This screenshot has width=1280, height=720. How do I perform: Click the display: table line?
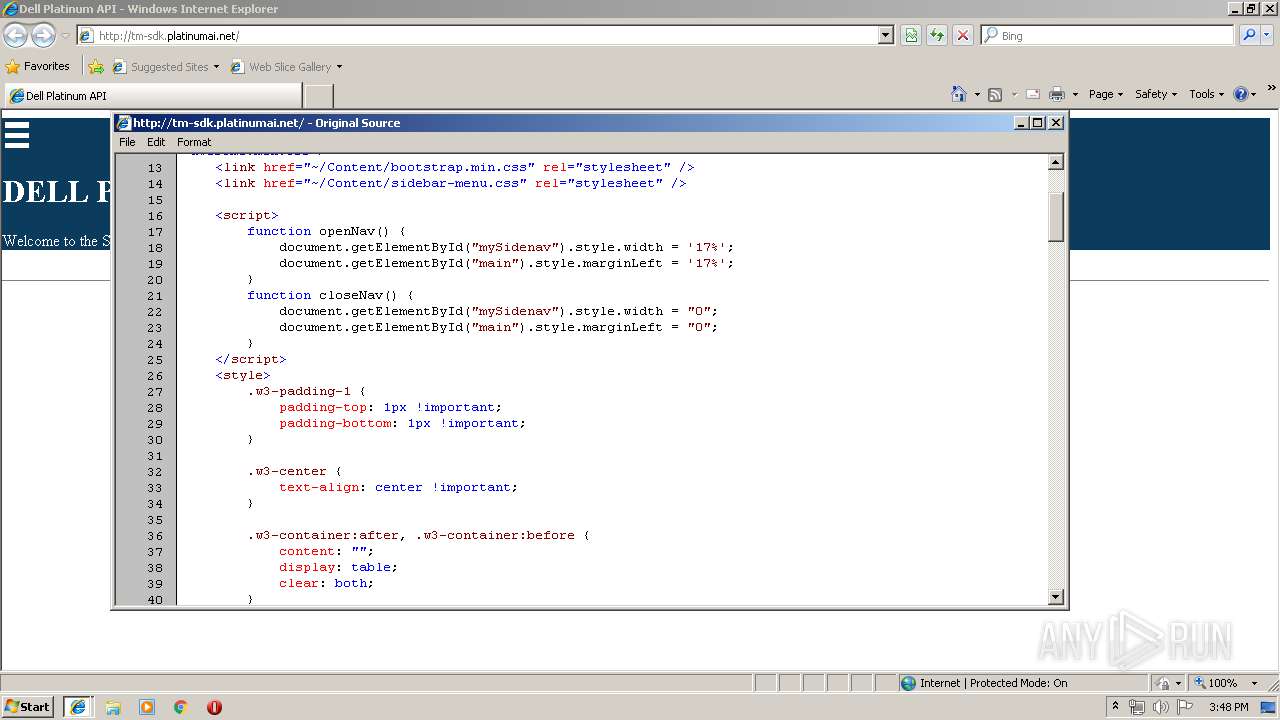339,567
